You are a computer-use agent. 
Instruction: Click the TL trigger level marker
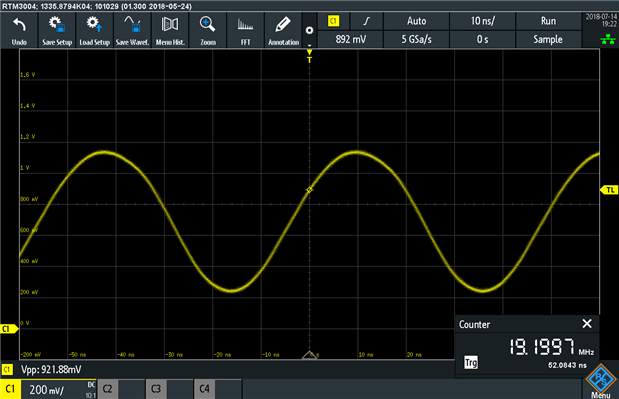click(x=609, y=190)
